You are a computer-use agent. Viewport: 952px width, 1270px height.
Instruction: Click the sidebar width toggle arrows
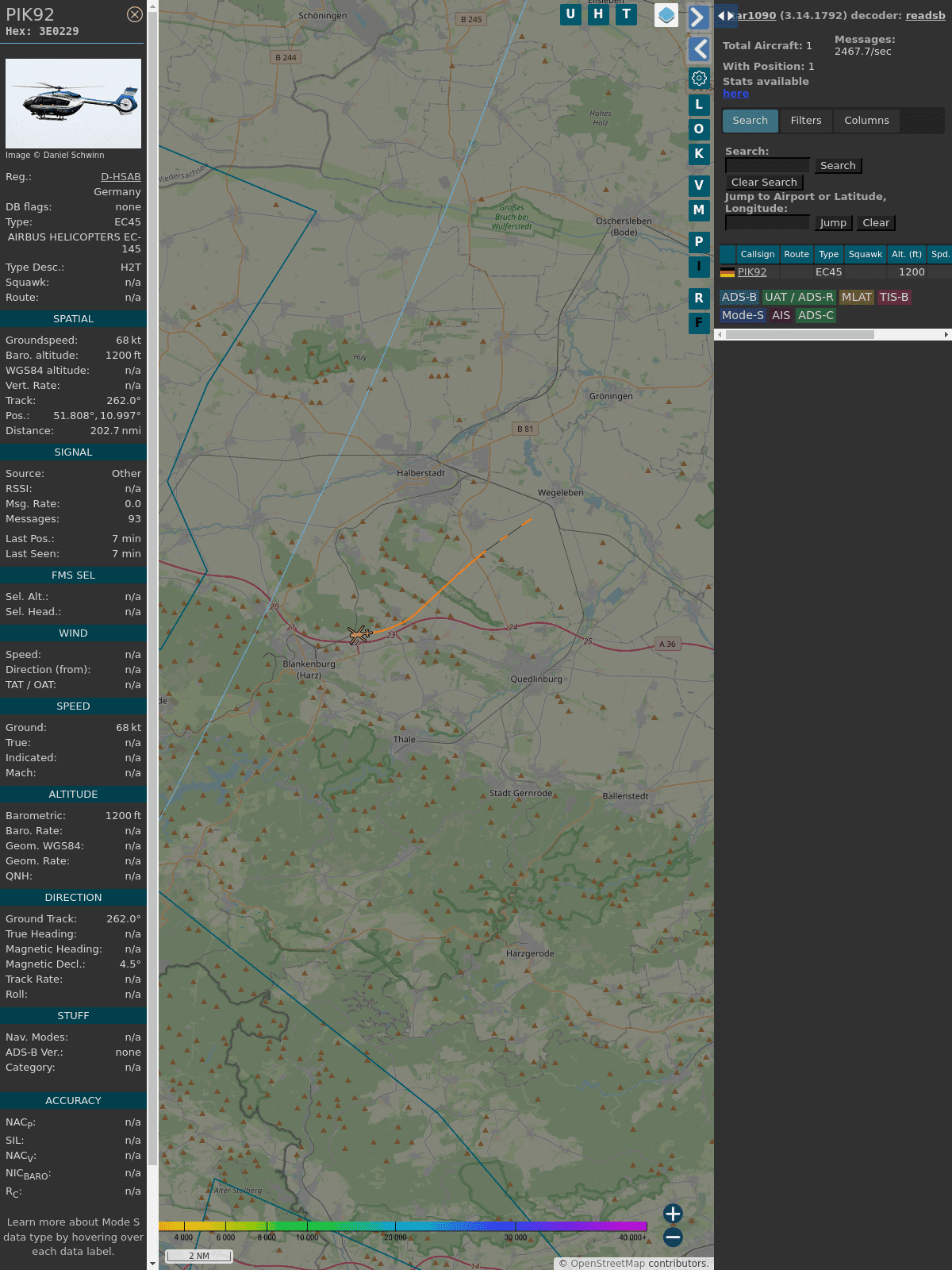tap(726, 16)
